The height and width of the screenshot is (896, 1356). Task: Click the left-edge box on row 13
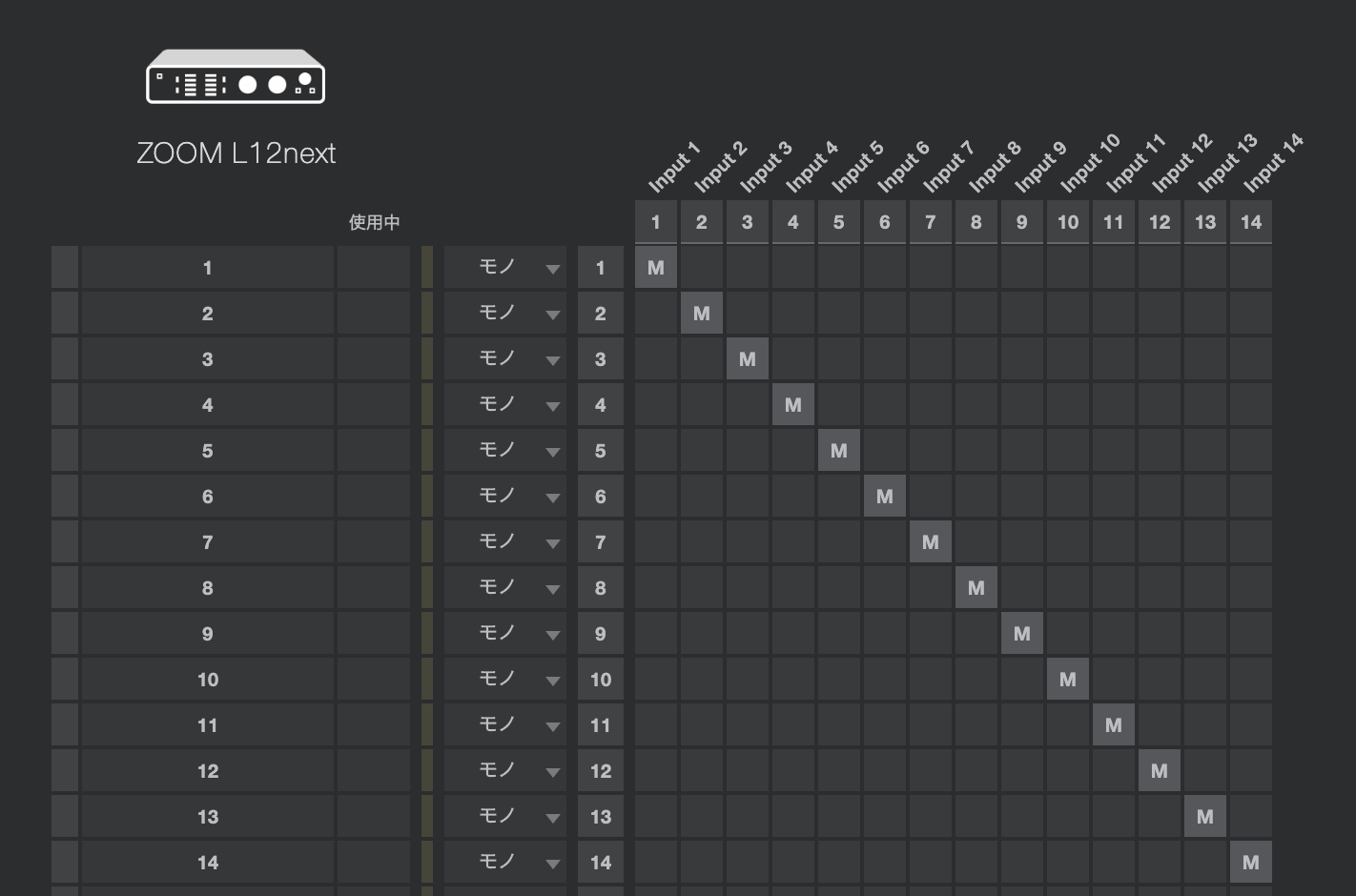point(65,817)
